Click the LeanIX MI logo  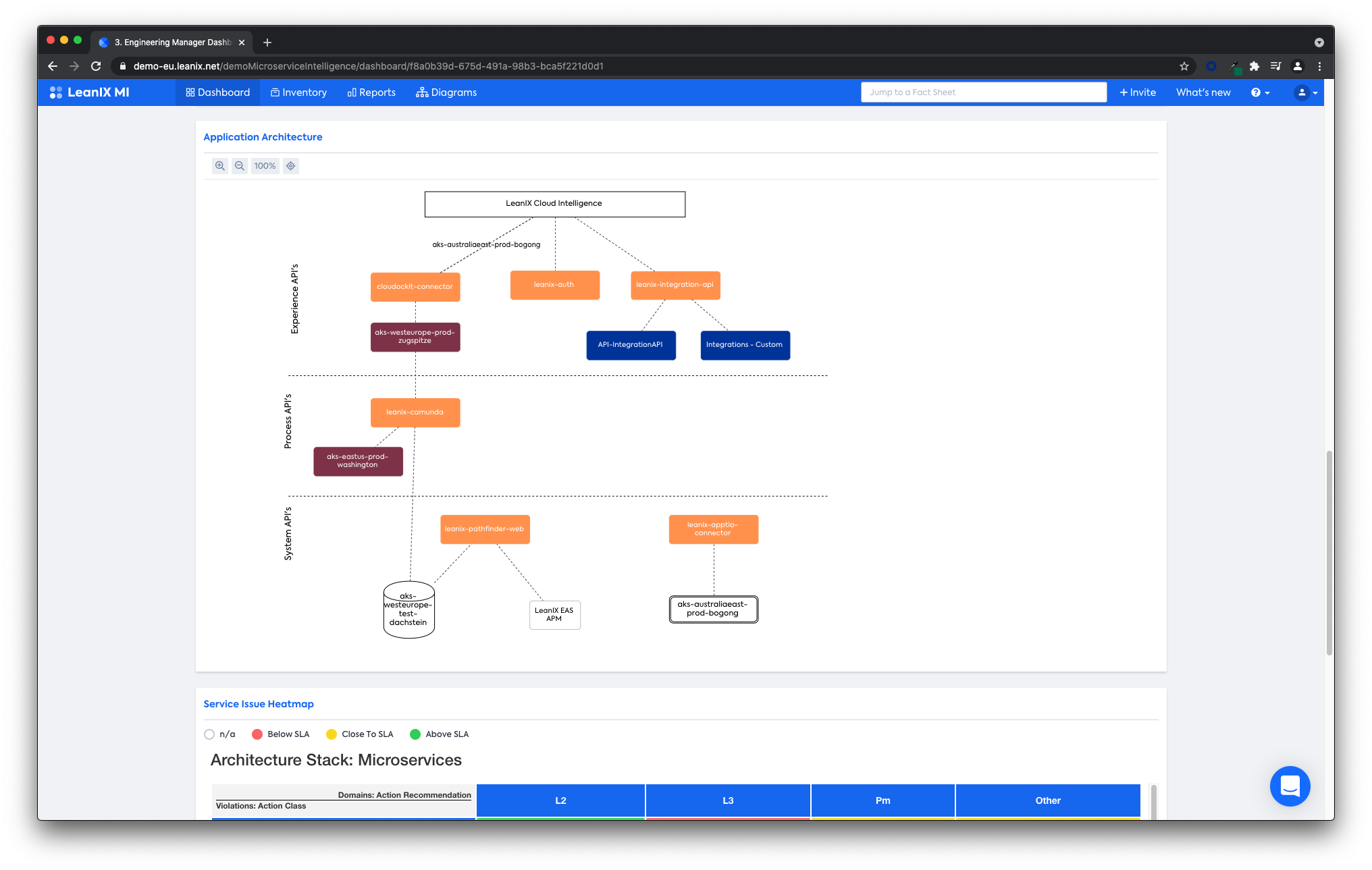90,92
